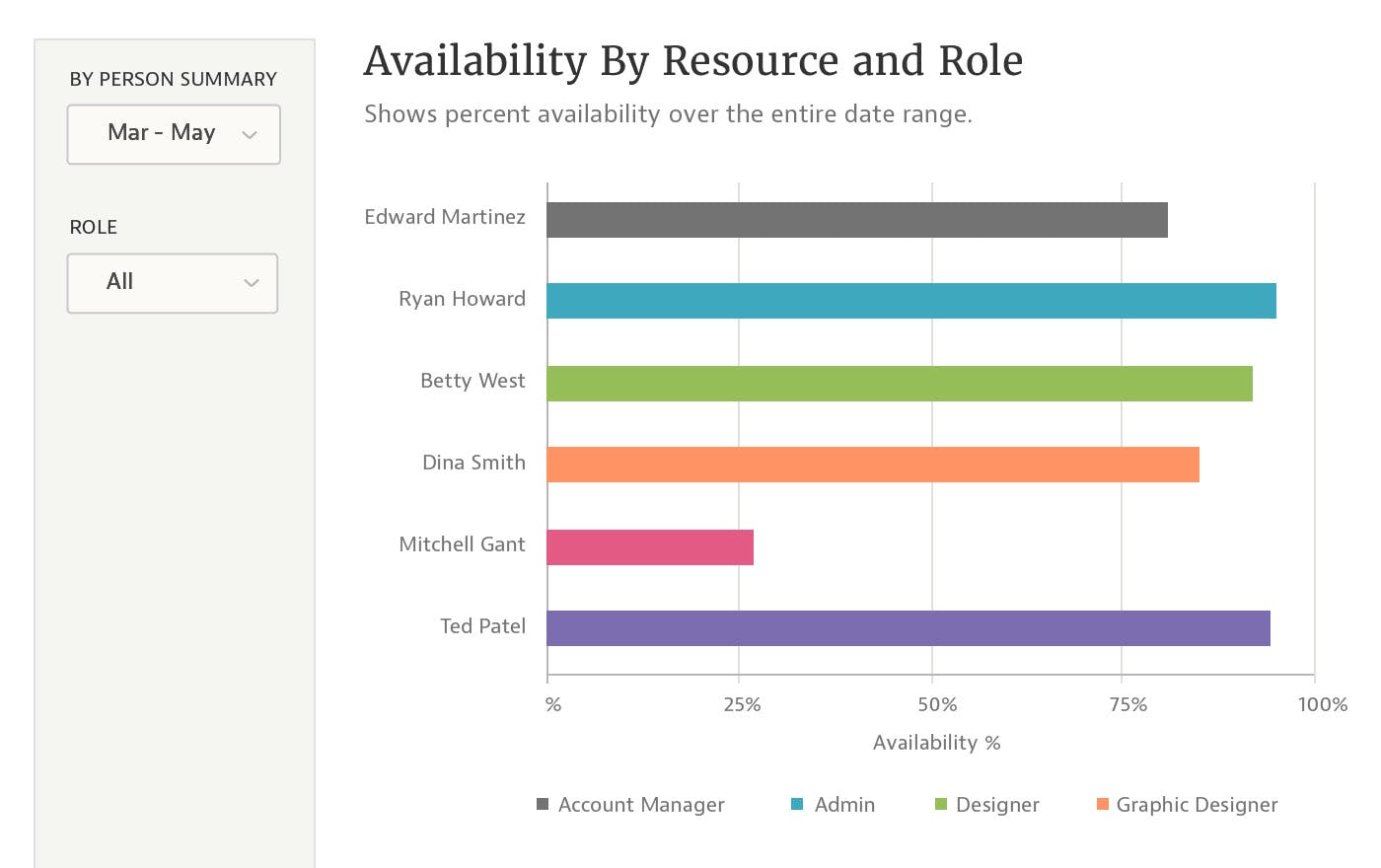The width and height of the screenshot is (1381, 868).
Task: Click the Edward Martinez name label
Action: point(445,217)
